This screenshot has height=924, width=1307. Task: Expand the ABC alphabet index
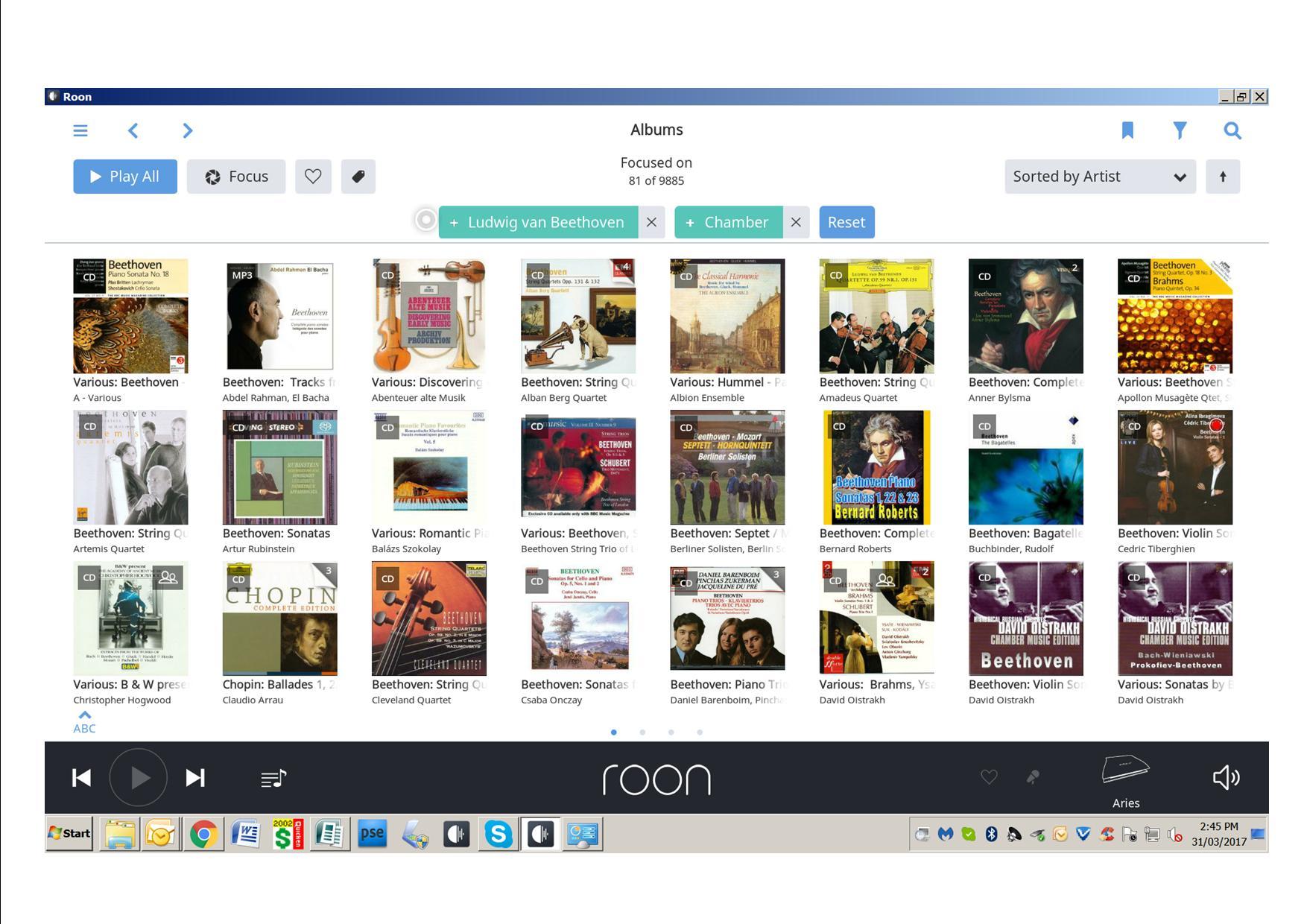84,722
